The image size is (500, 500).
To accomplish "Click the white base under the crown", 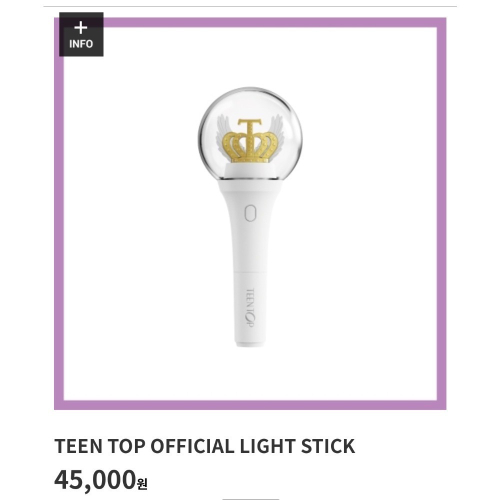I will (250, 171).
